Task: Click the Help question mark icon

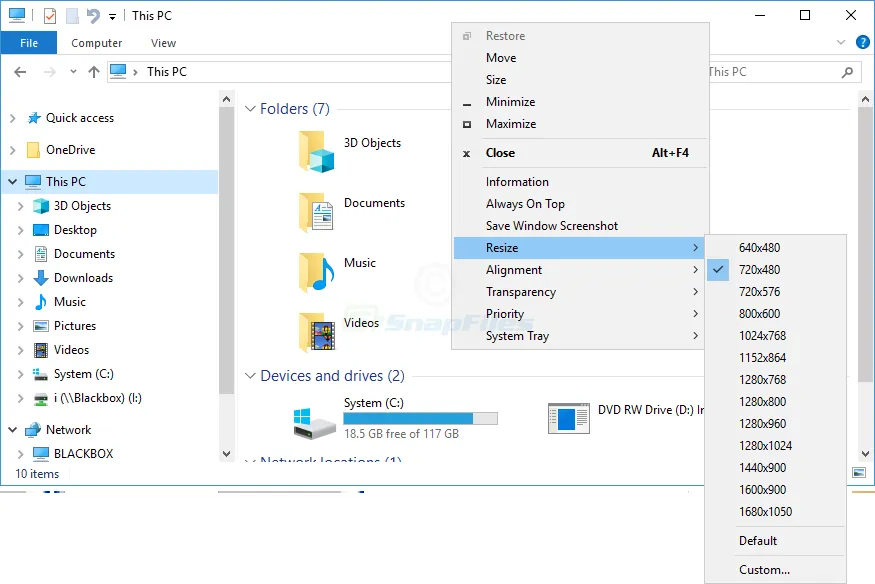Action: [862, 42]
